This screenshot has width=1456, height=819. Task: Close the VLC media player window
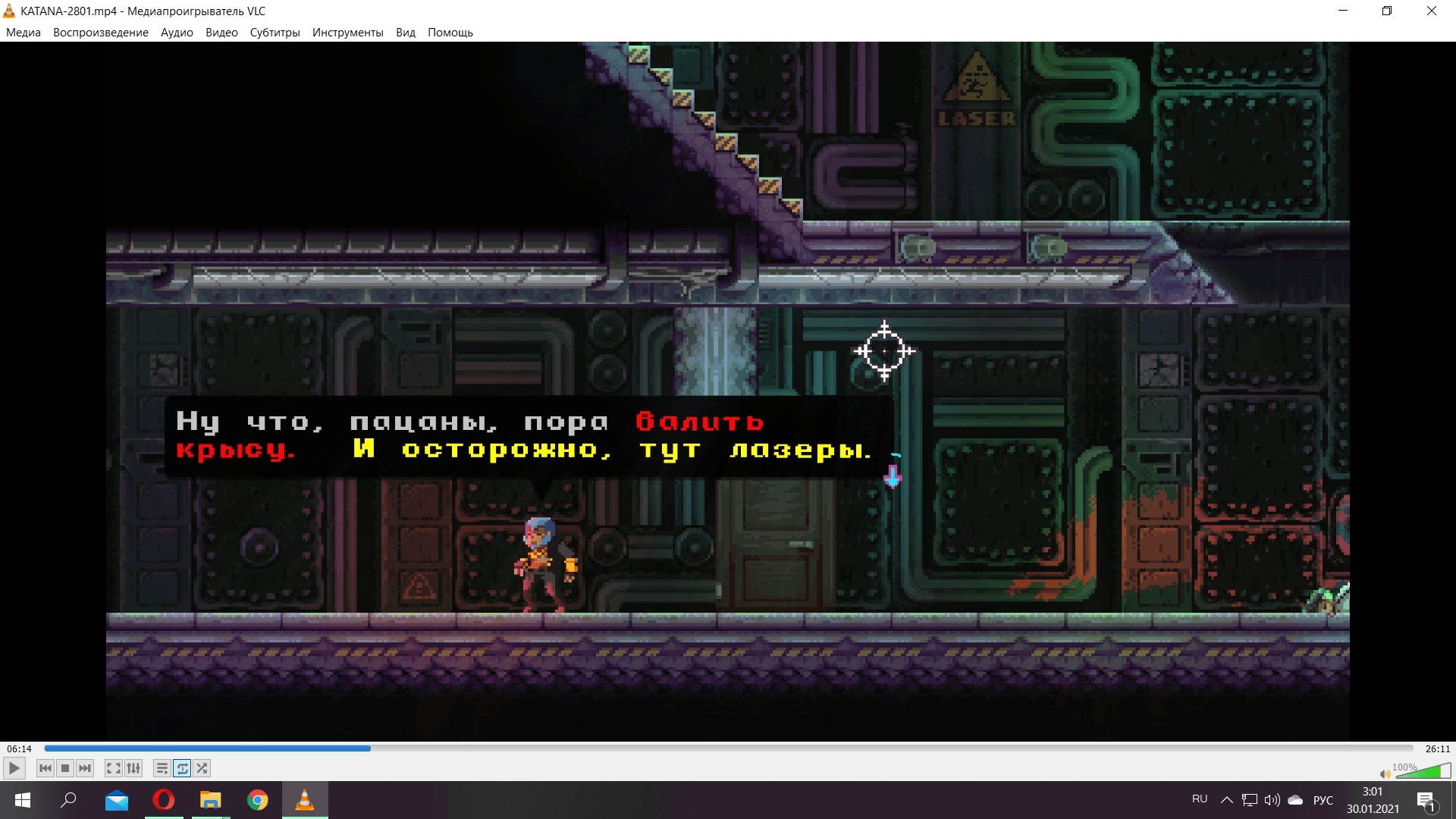[1432, 11]
